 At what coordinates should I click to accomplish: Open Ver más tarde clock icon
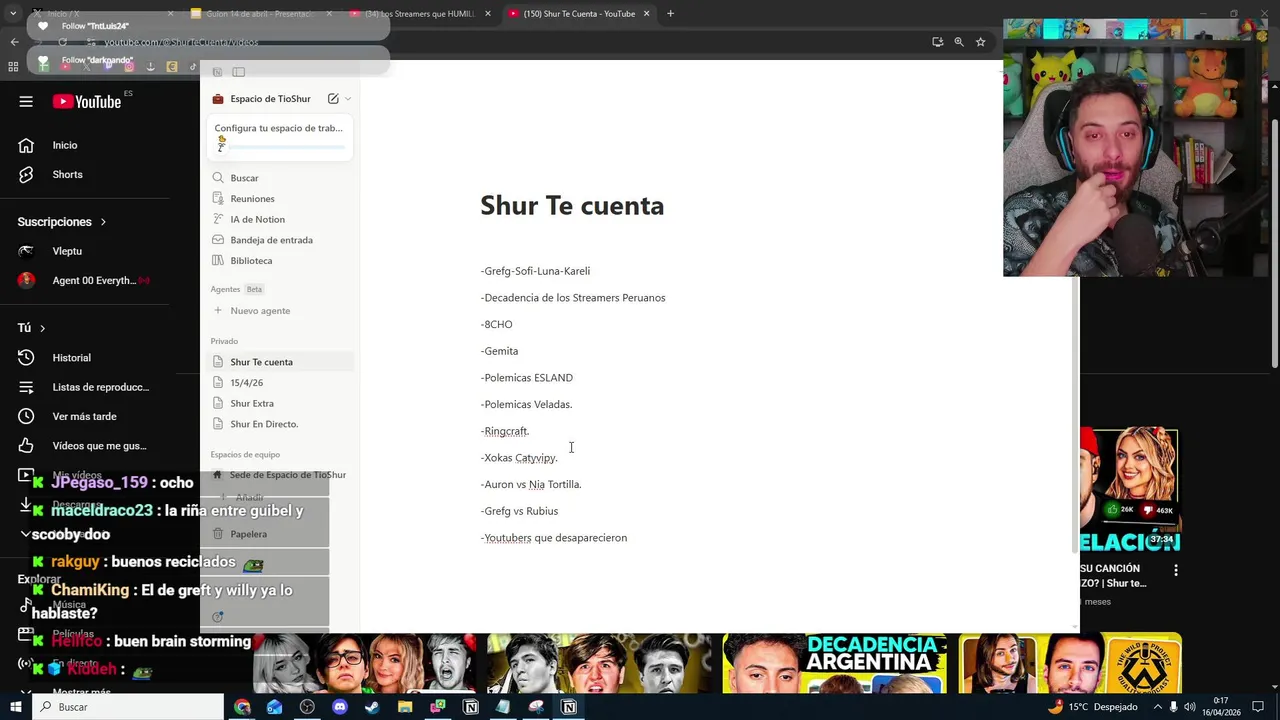point(26,416)
